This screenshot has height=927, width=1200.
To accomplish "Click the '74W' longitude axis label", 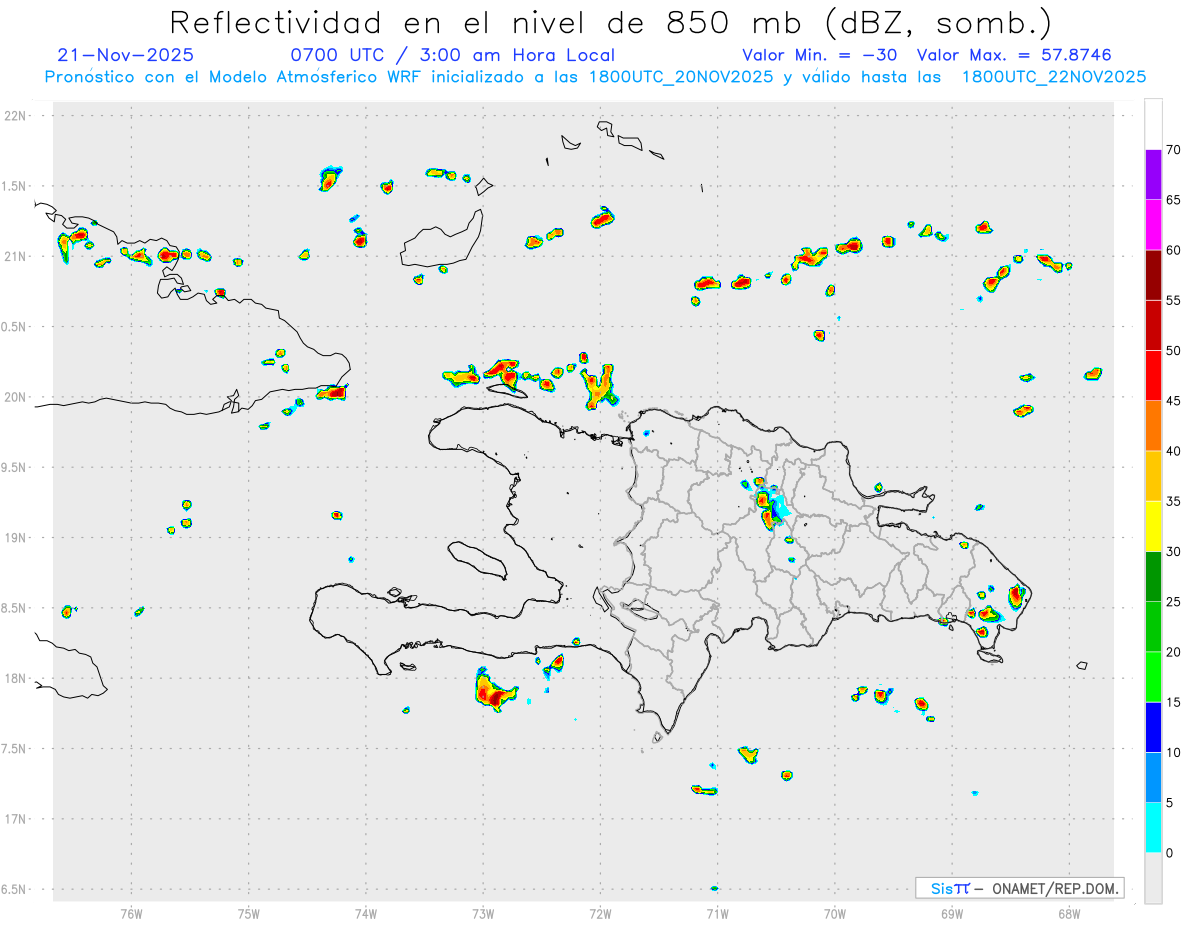I will 365,913.
